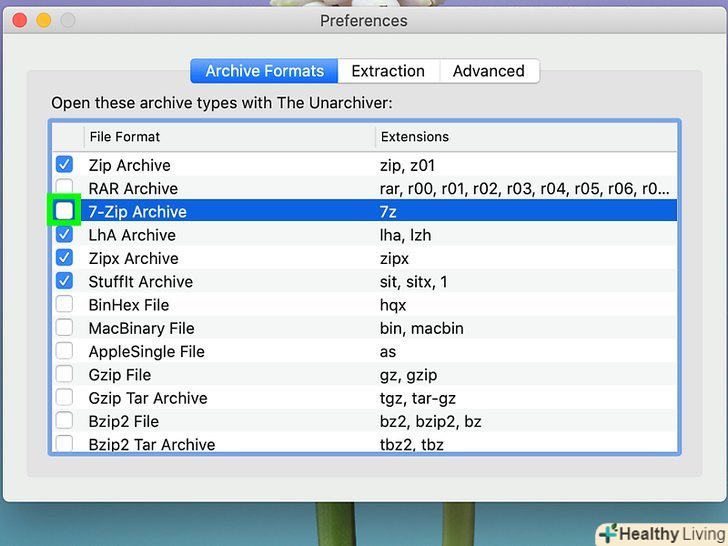
Task: Uncheck the Zip Archive checkbox
Action: tap(64, 165)
